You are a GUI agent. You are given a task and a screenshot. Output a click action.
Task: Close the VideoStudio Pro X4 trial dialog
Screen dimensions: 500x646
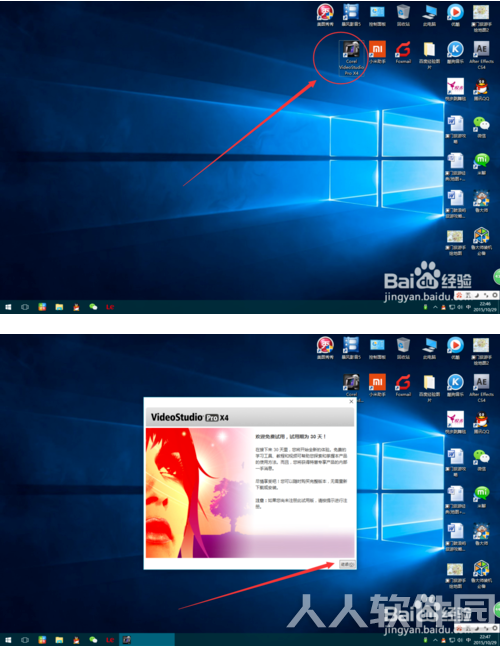click(x=351, y=401)
